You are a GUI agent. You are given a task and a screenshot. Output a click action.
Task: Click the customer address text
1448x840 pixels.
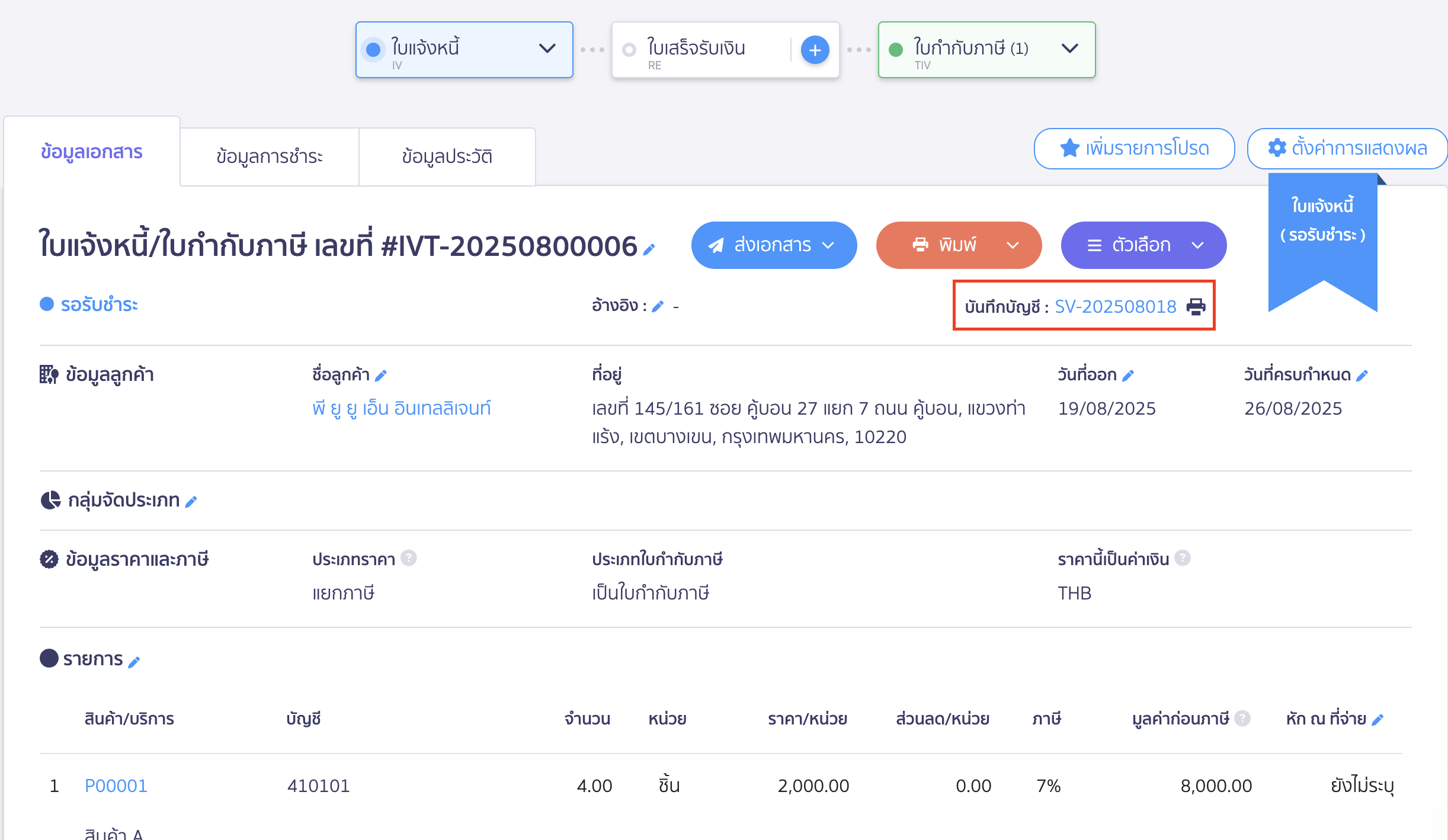(x=809, y=422)
